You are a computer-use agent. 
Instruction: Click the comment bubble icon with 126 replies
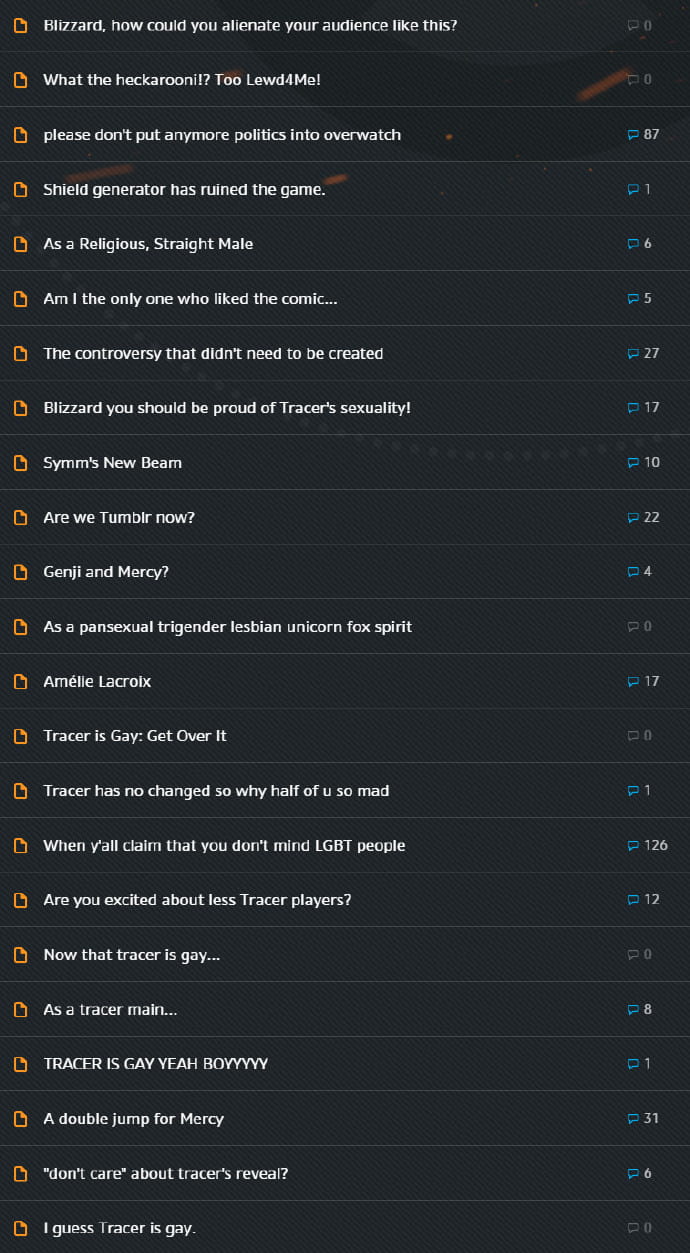[633, 845]
